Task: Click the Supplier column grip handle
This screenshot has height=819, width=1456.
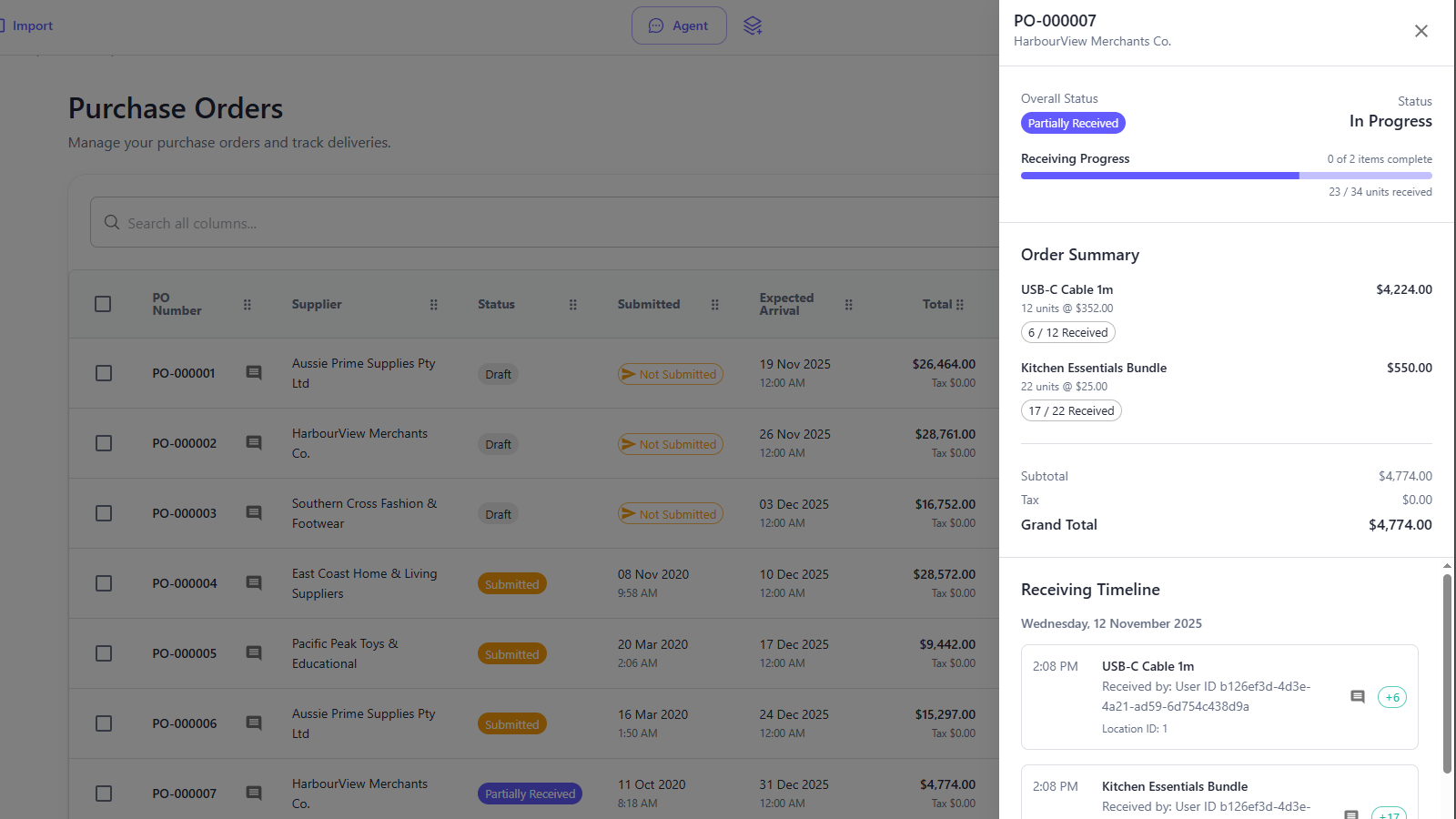Action: pos(434,305)
